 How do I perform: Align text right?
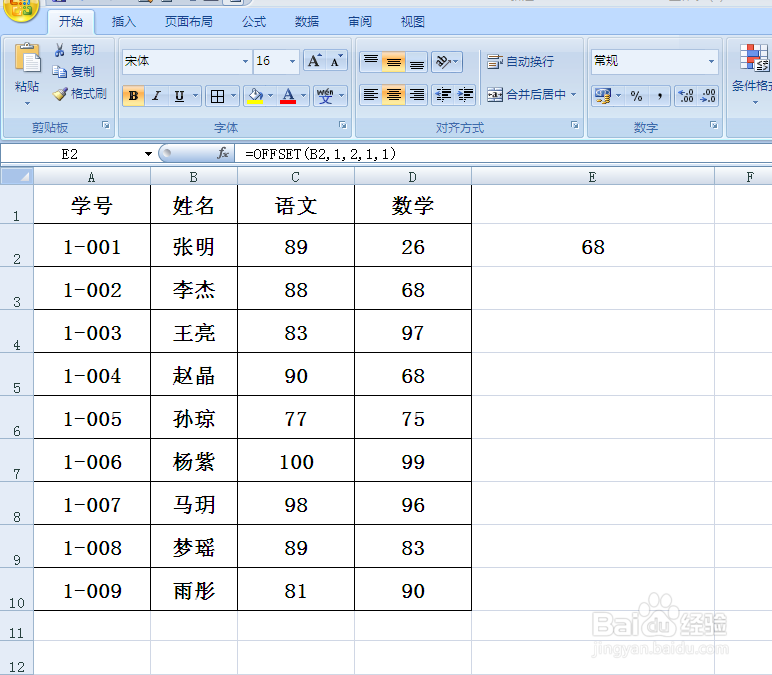[417, 95]
